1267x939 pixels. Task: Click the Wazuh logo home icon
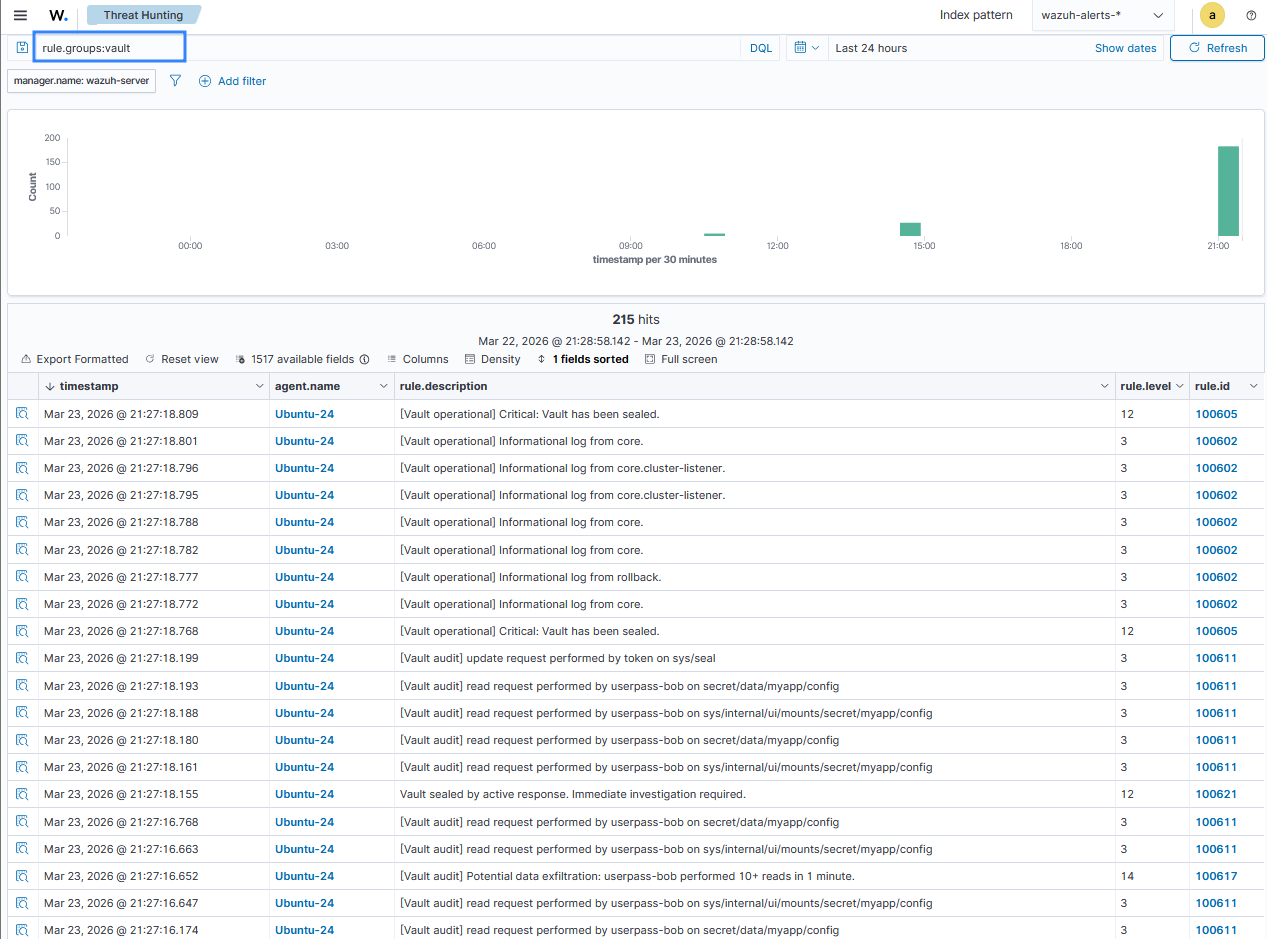click(x=59, y=15)
